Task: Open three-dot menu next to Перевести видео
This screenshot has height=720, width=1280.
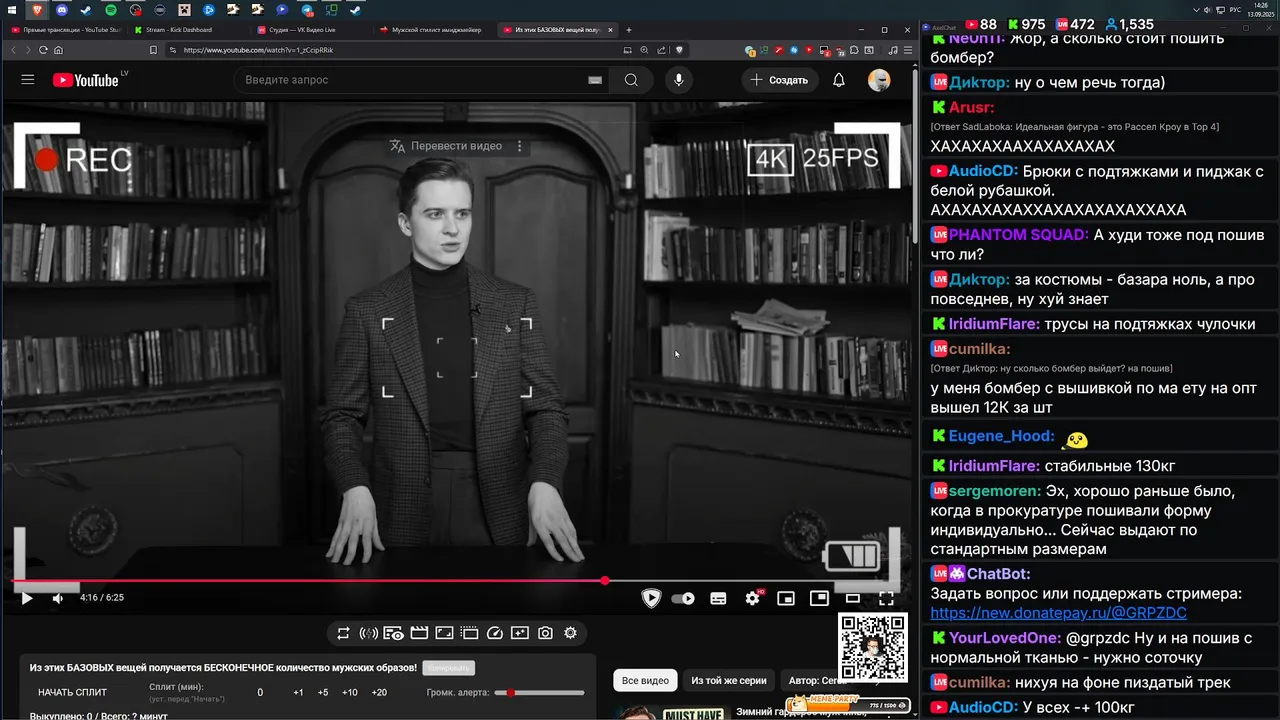Action: [x=519, y=146]
